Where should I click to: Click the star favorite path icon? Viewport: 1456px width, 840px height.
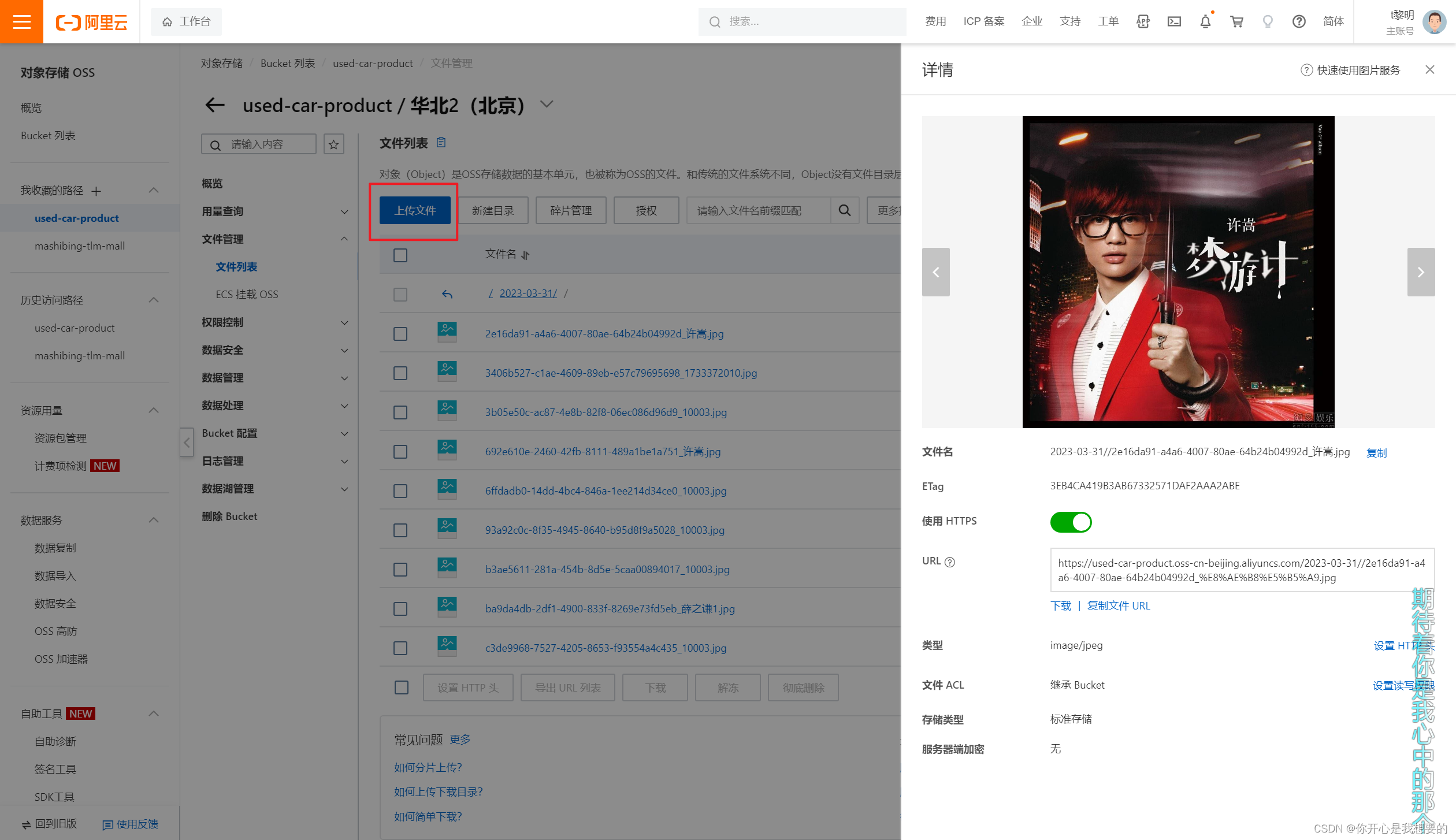(334, 144)
